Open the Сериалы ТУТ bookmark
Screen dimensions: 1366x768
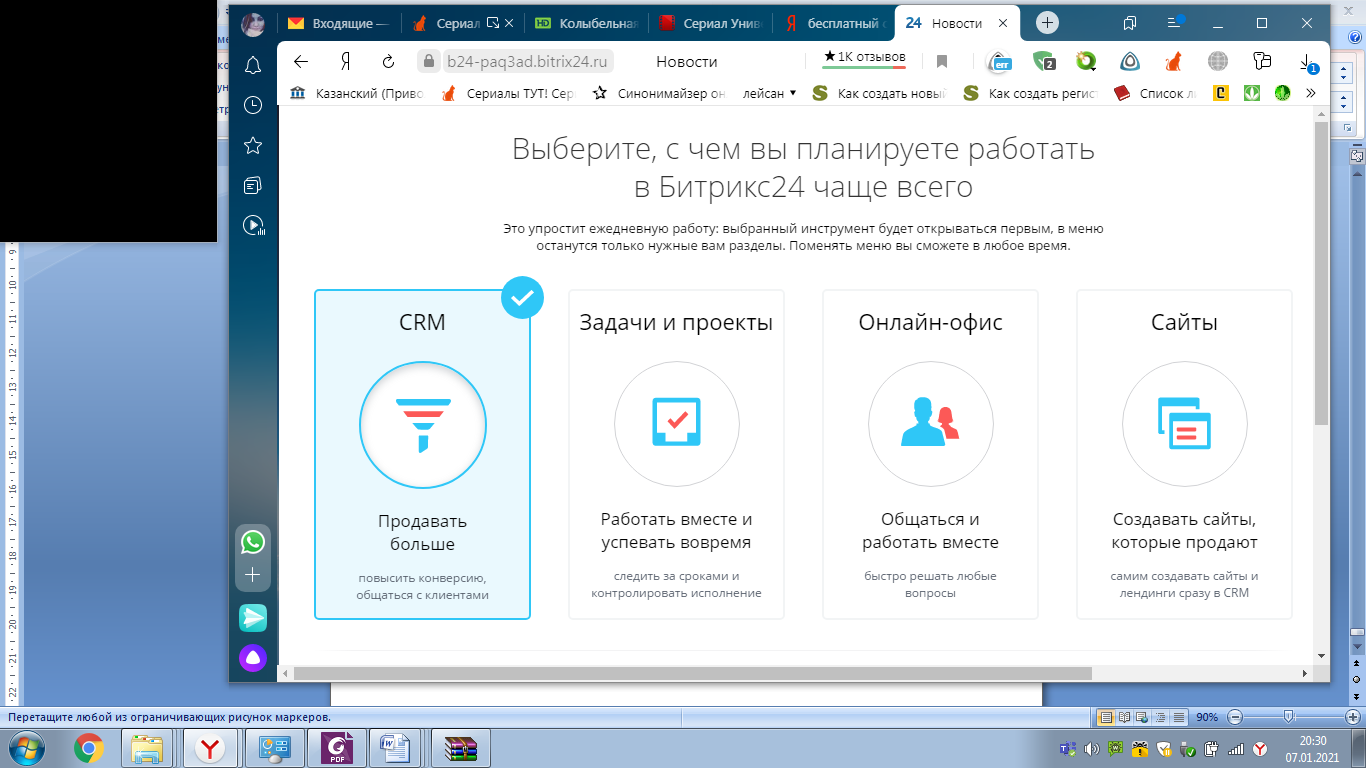tap(509, 93)
